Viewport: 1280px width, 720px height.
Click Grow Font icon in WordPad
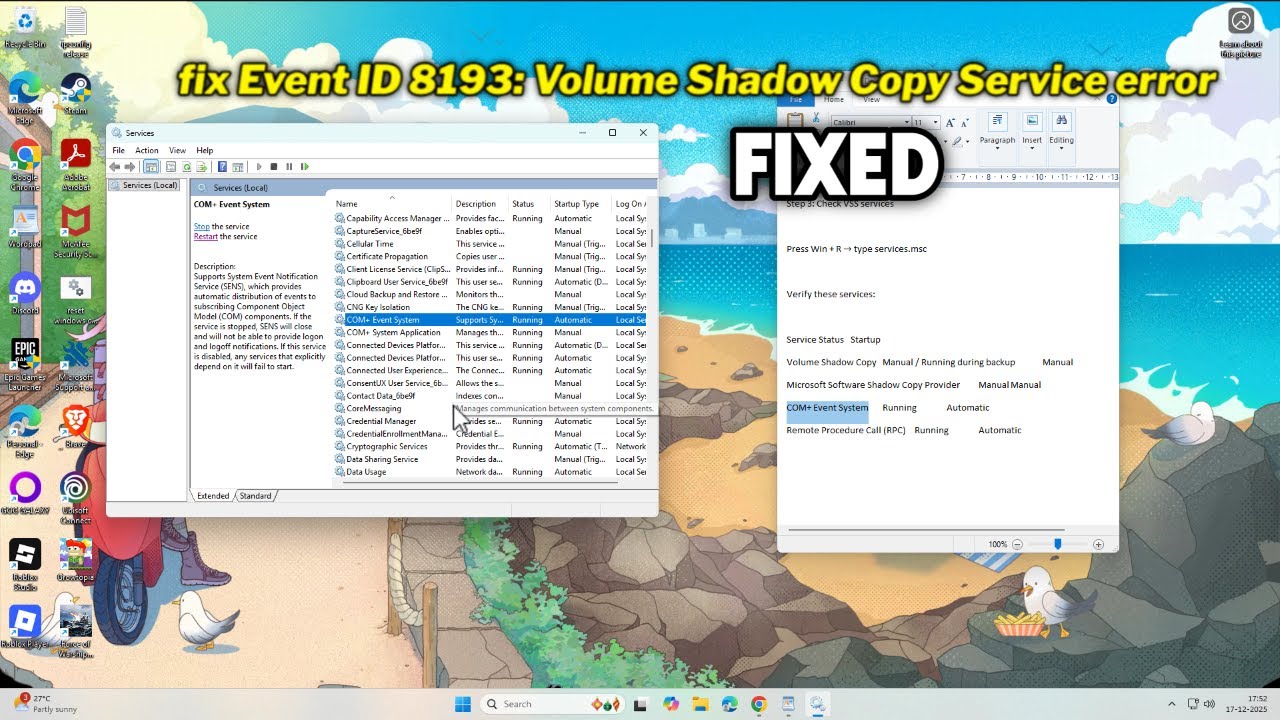click(x=950, y=123)
